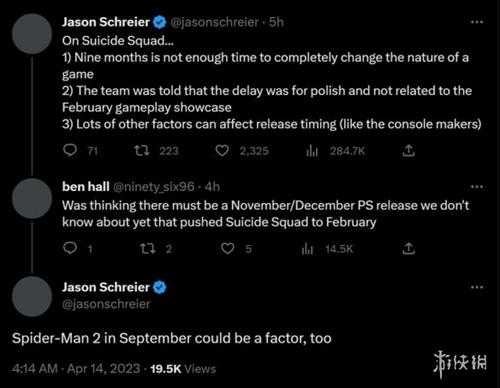
Task: Open more options on first Jason Schreier tweet
Action: [477, 22]
